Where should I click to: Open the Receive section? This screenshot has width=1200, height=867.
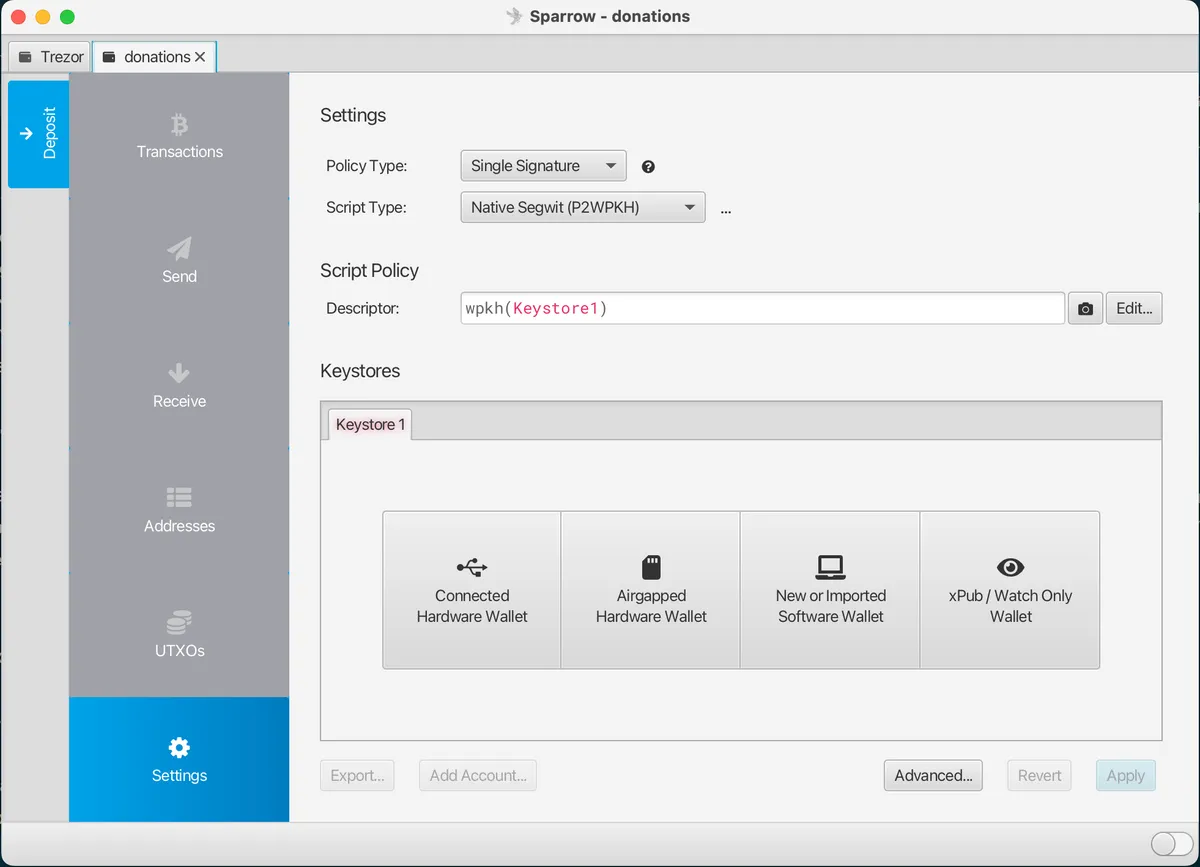point(179,386)
